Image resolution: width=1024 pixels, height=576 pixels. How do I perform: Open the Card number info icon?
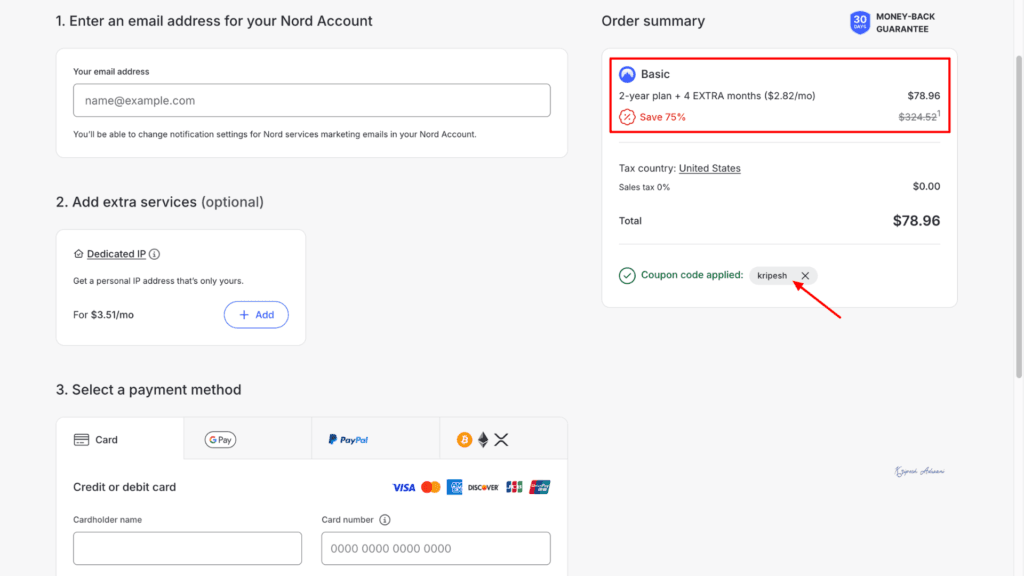tap(385, 520)
